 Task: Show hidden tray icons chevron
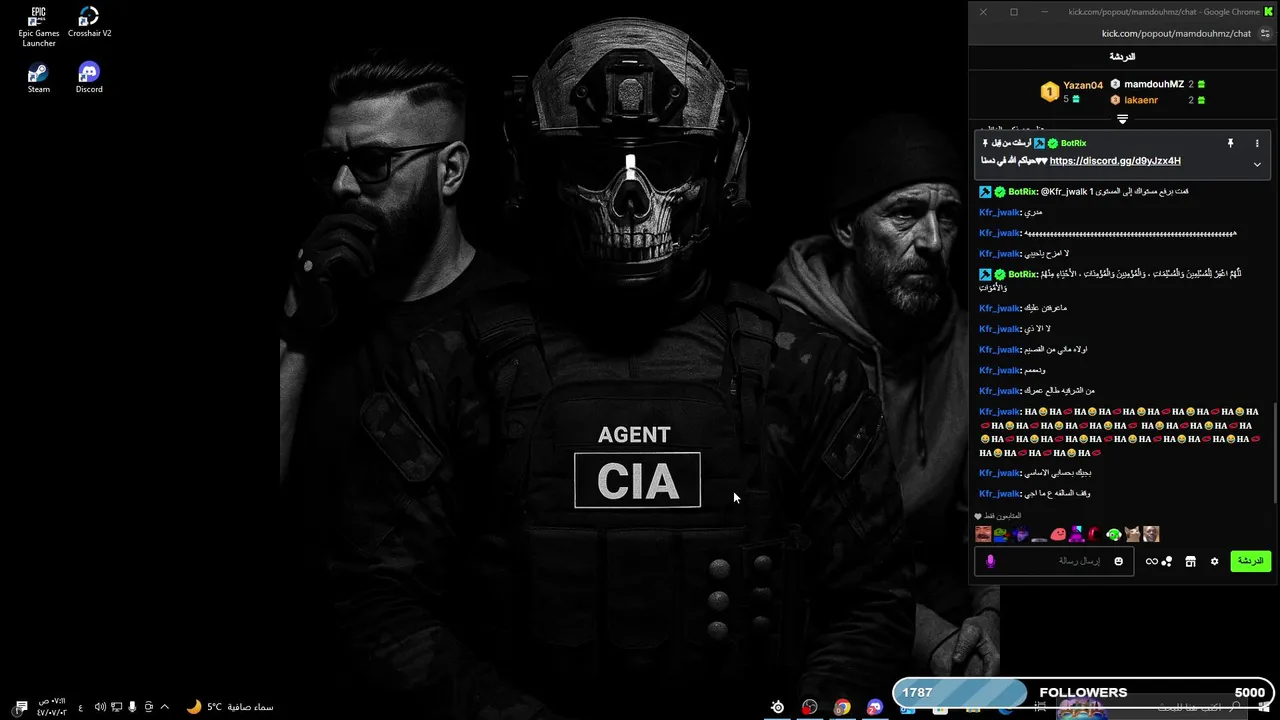click(165, 707)
